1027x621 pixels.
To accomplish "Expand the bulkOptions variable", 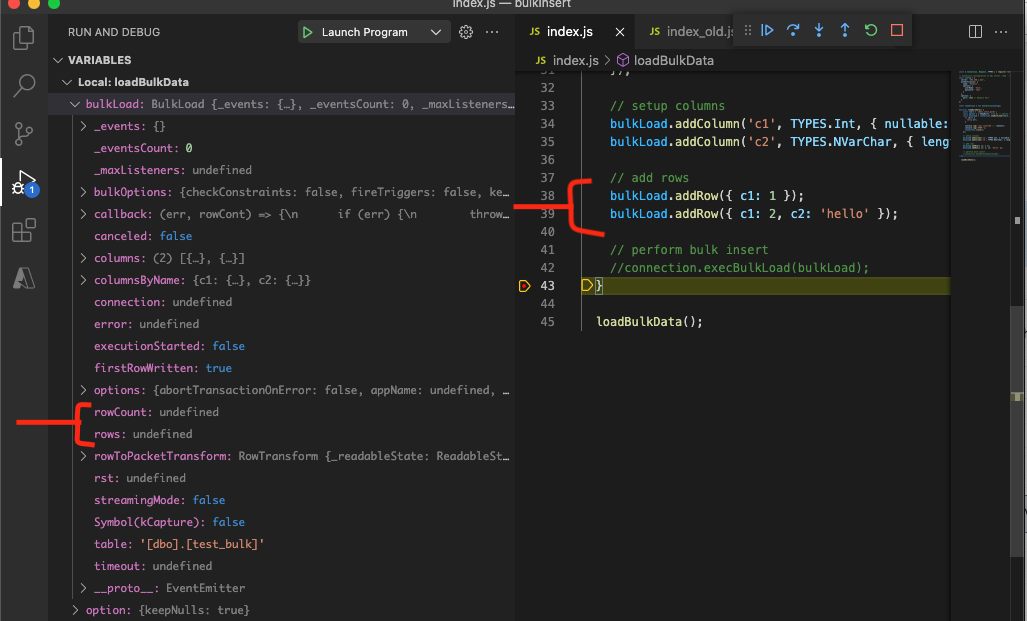I will (x=84, y=192).
